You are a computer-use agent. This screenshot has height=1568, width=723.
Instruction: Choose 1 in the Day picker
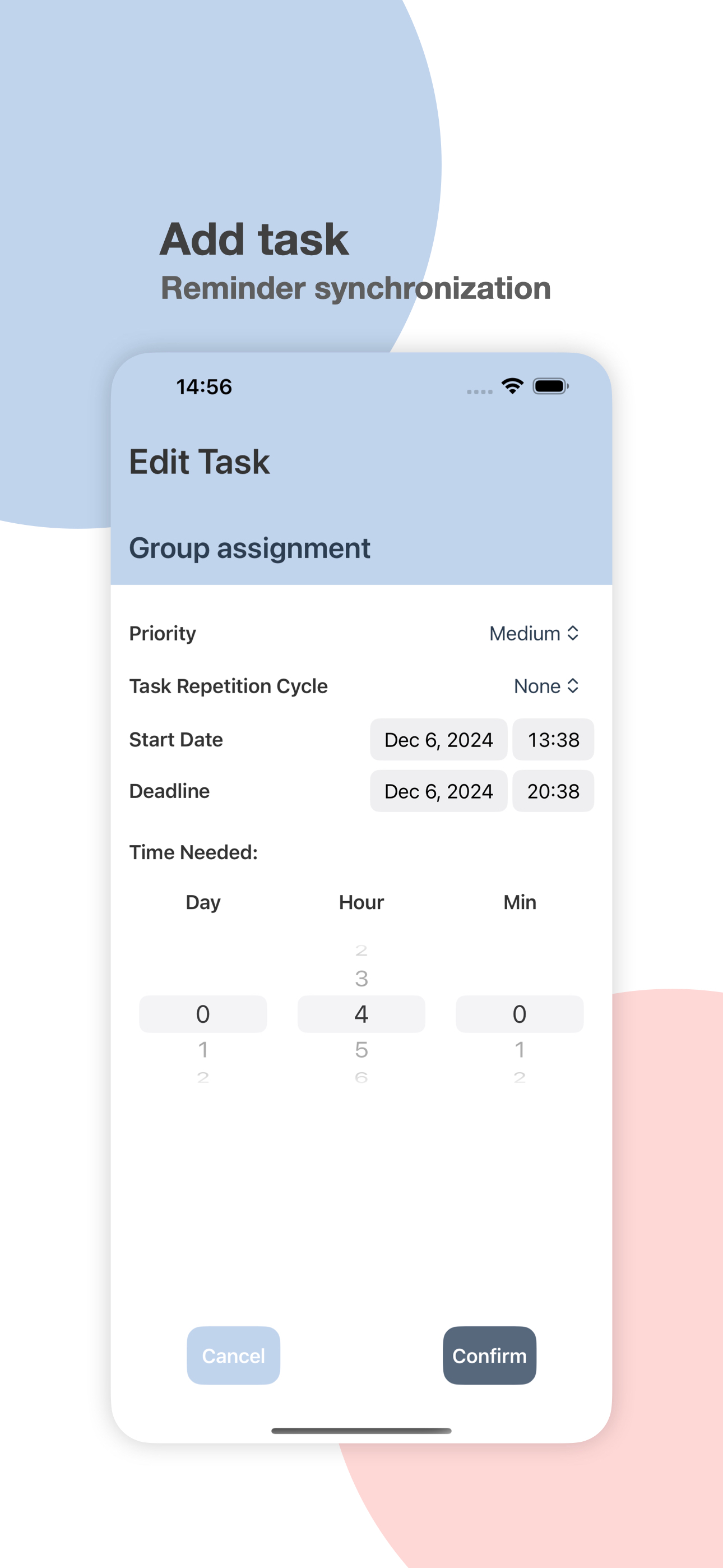tap(203, 1049)
